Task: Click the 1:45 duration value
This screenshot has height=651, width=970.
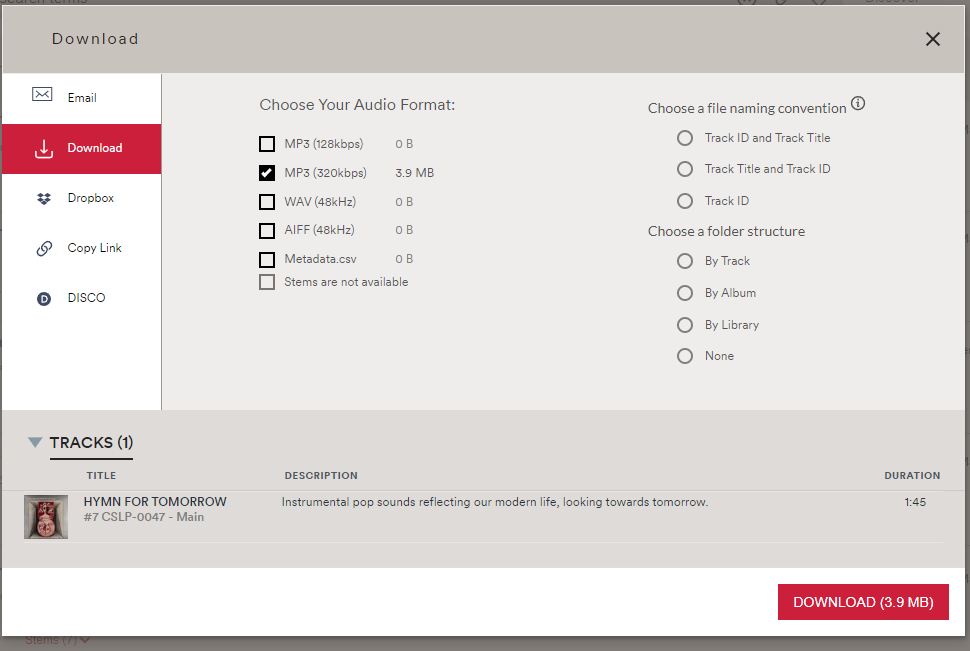Action: 915,502
